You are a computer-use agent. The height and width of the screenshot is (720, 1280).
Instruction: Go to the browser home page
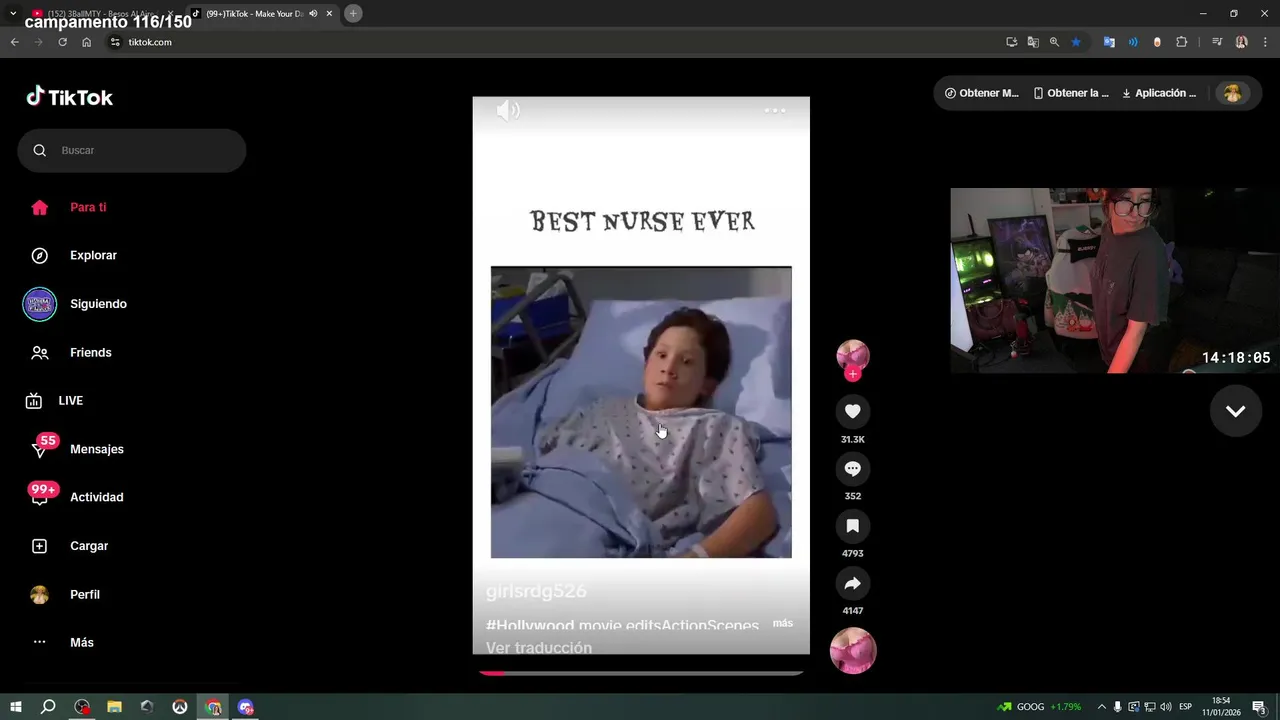point(87,42)
